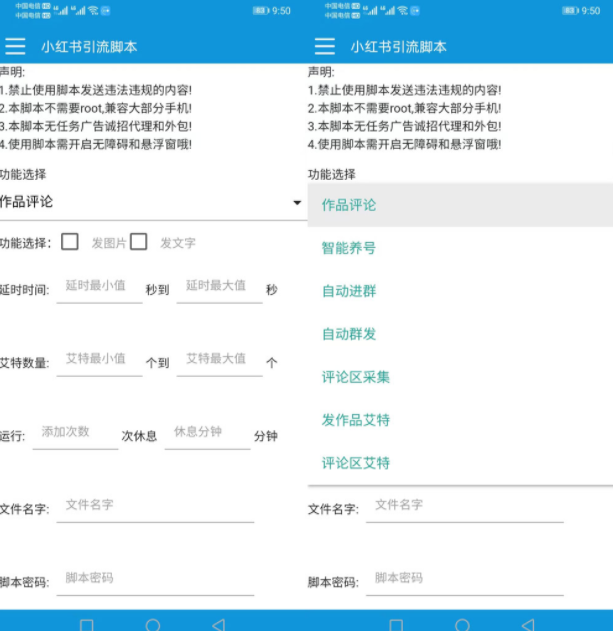Focus the 艾特最小值 input field

click(99, 359)
